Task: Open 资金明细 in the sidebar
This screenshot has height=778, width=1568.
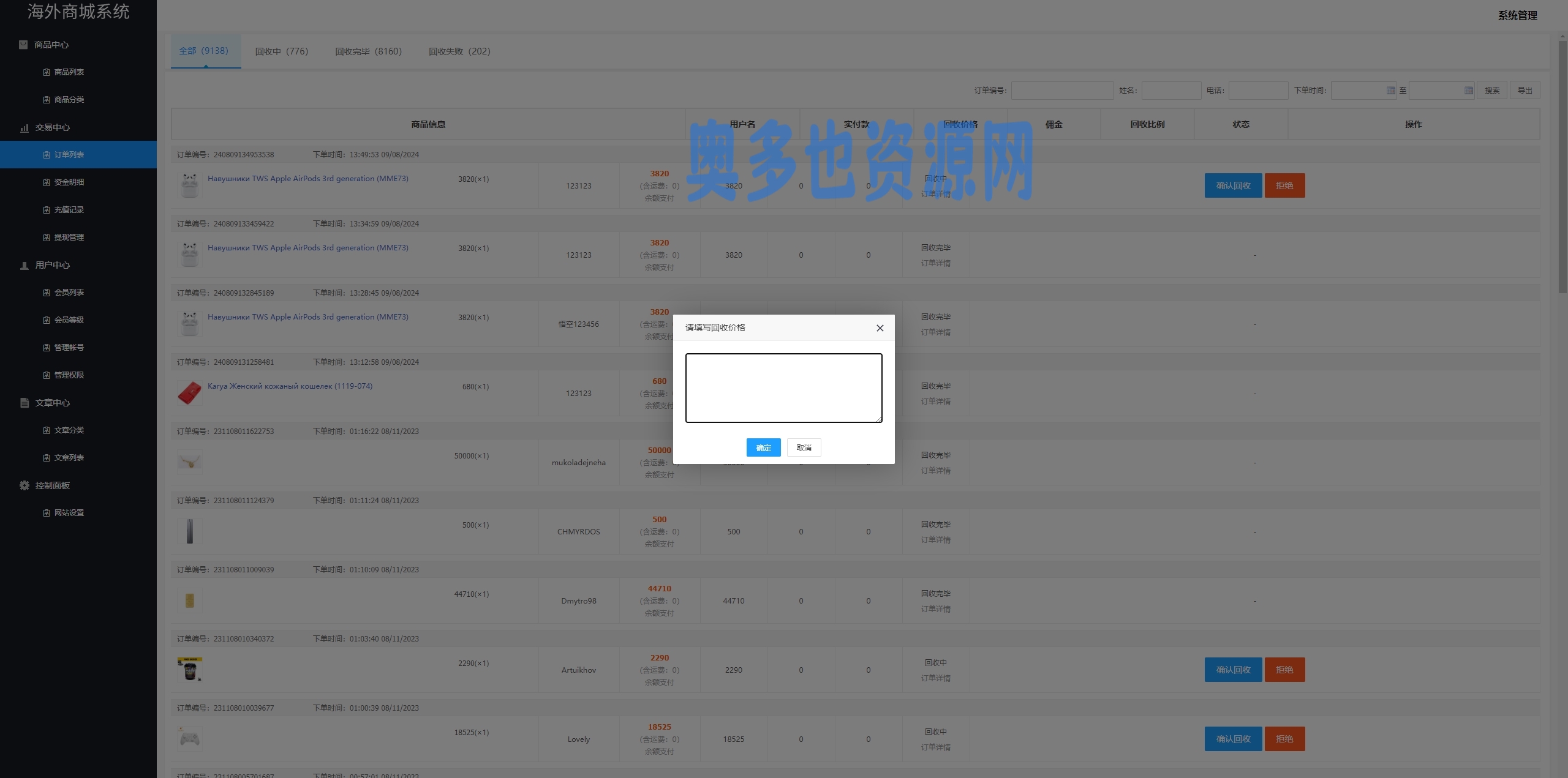Action: (69, 182)
